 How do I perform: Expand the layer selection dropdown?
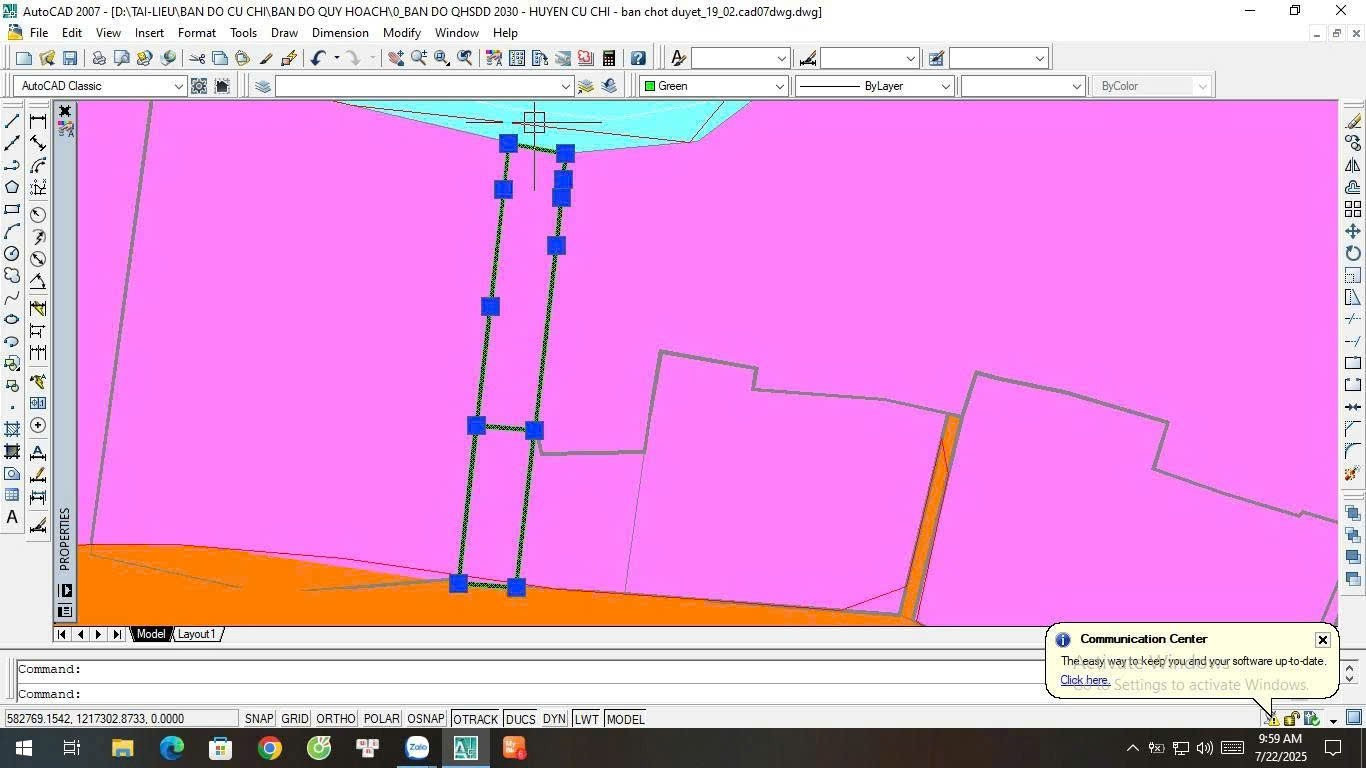tap(564, 86)
